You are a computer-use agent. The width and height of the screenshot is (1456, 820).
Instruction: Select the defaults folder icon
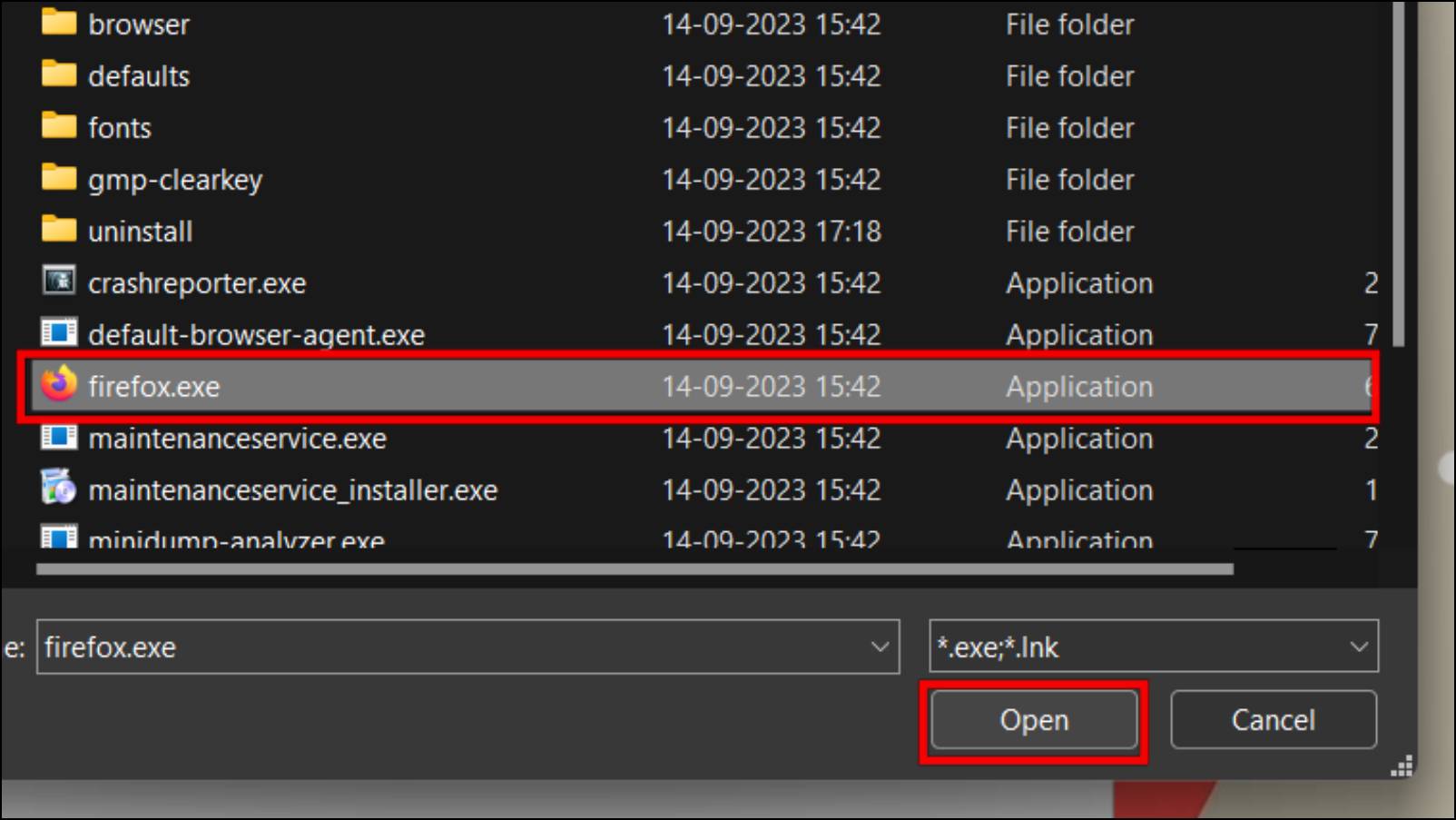[x=59, y=74]
